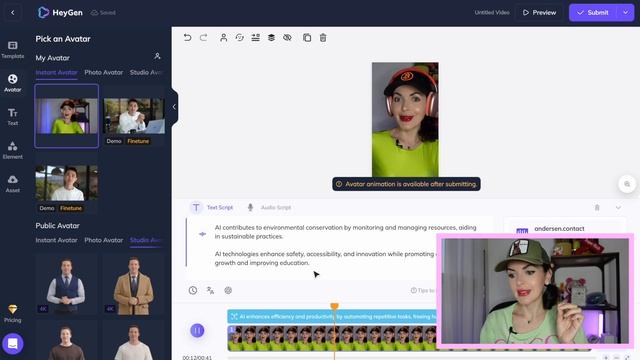This screenshot has height=360, width=640.
Task: Click the My Avatar person icon
Action: (157, 56)
